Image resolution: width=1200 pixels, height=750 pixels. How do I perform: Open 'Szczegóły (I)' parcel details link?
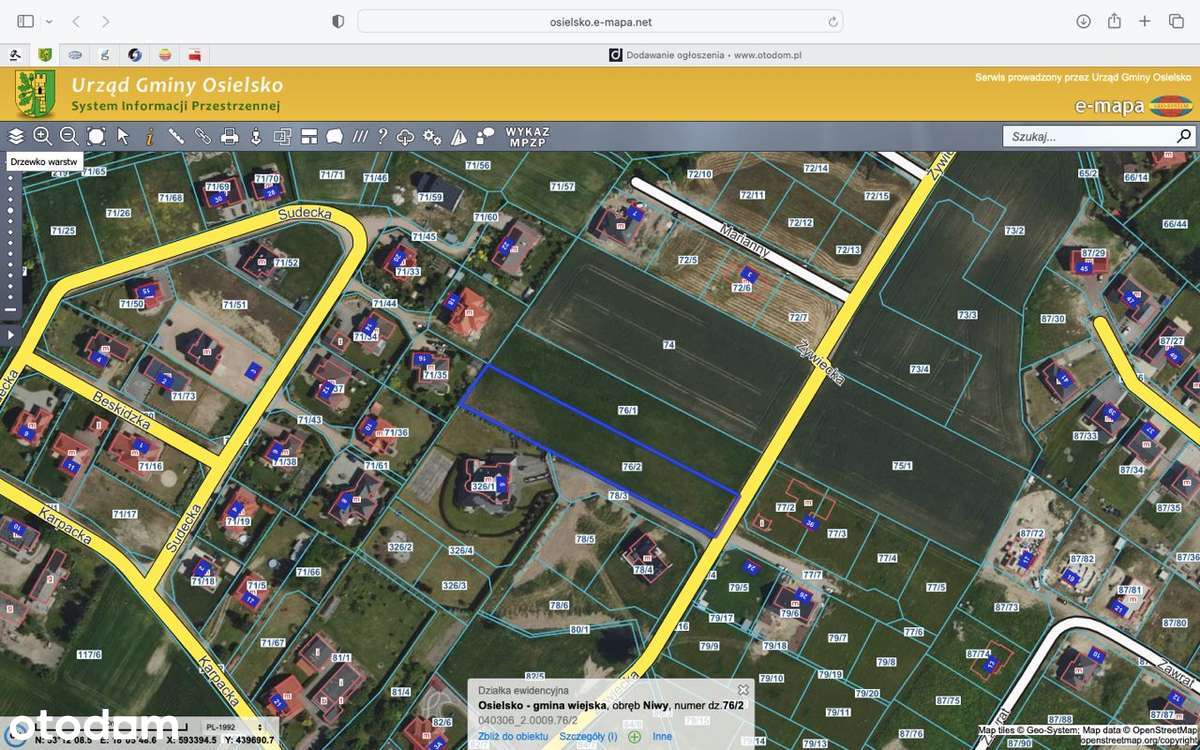click(588, 736)
